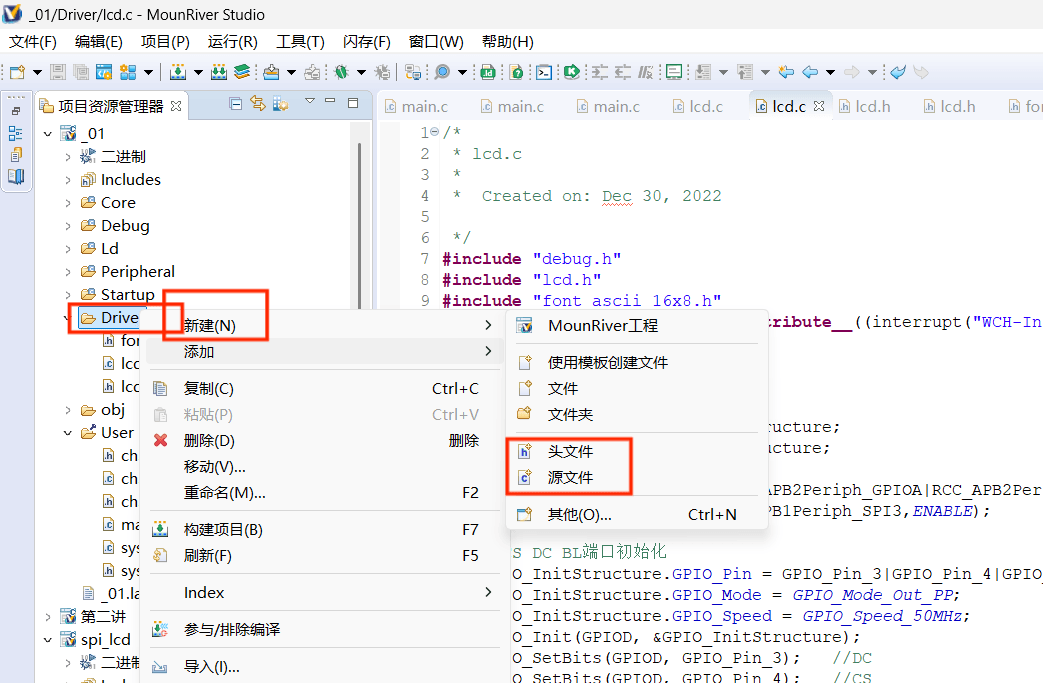Click the new file toolbar icon
The height and width of the screenshot is (683, 1043).
[17, 72]
